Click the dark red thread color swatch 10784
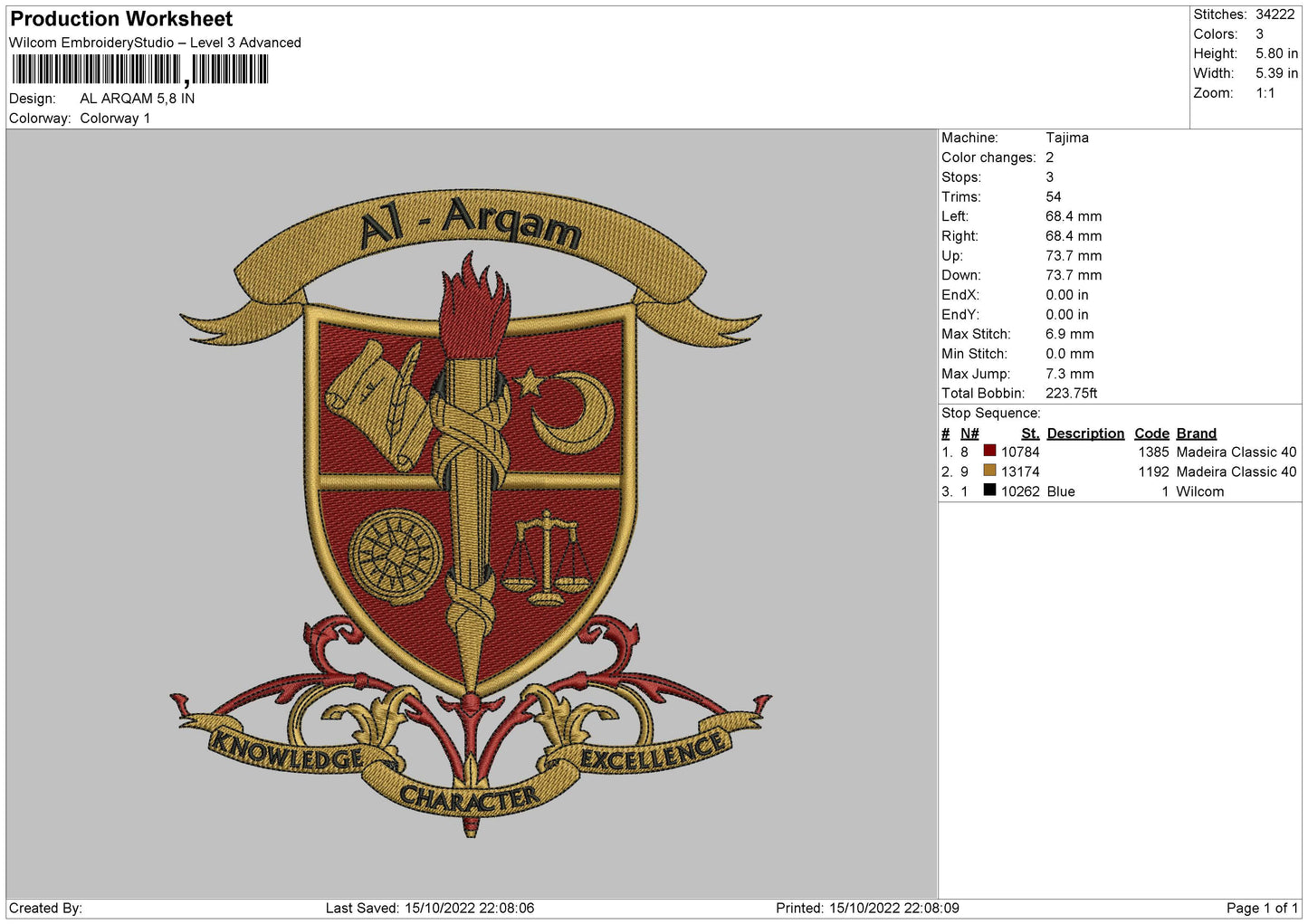This screenshot has width=1308, height=924. (989, 451)
